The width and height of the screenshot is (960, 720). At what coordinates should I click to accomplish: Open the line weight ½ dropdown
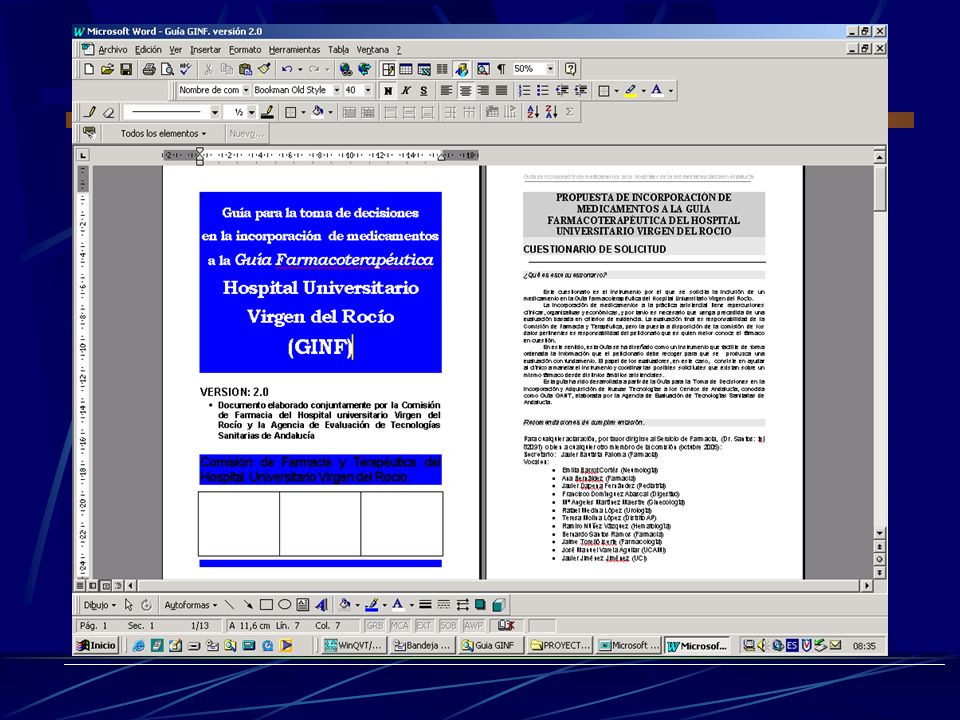point(251,112)
